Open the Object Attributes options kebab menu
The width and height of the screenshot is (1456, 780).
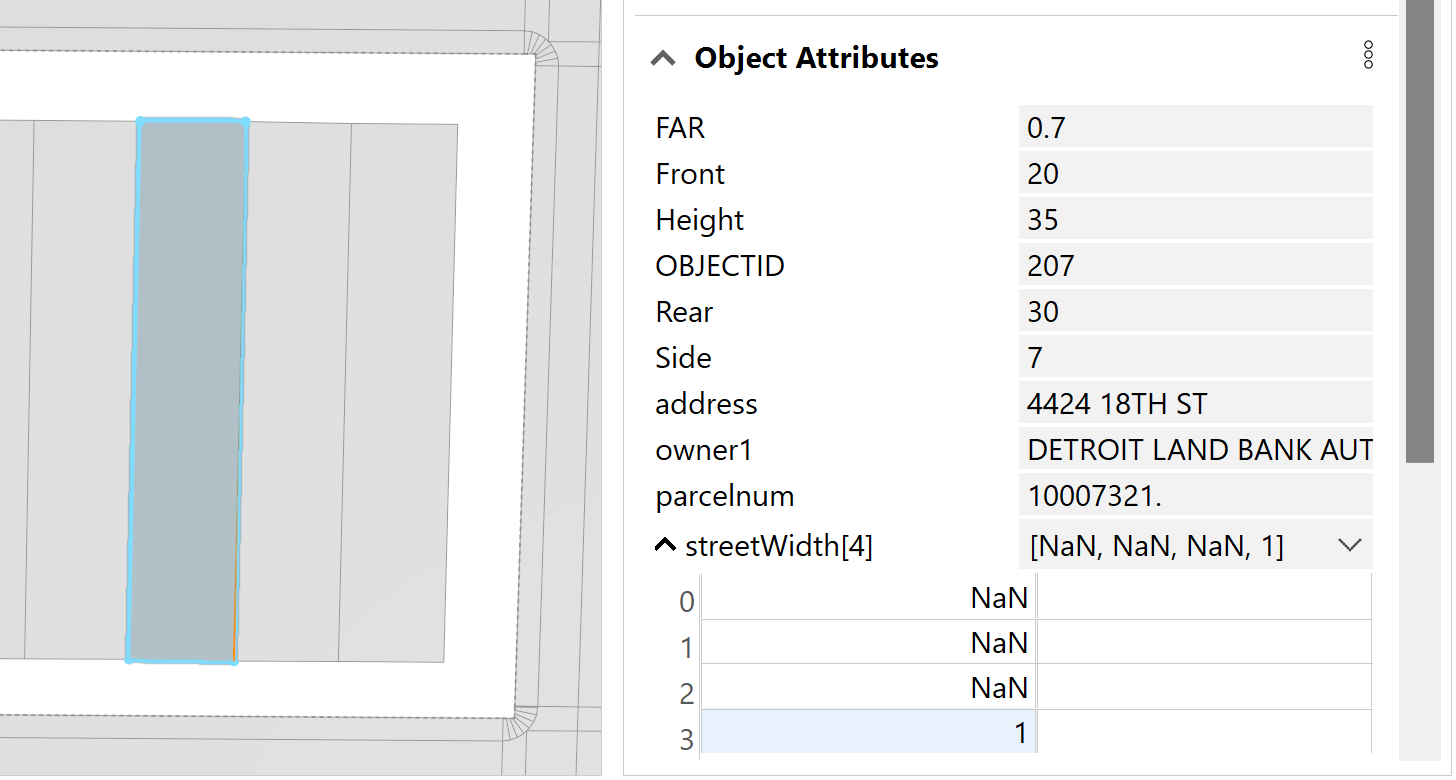coord(1367,56)
